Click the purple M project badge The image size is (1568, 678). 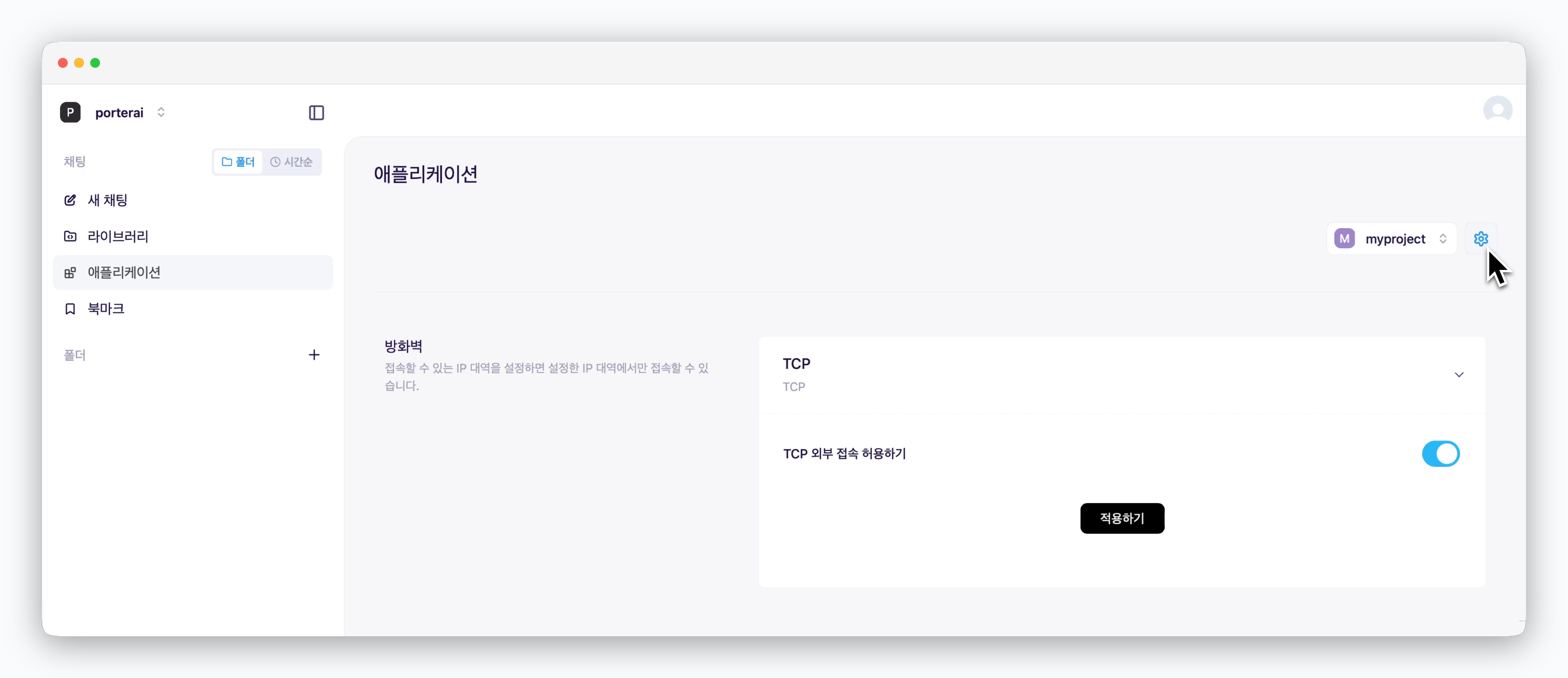coord(1344,239)
